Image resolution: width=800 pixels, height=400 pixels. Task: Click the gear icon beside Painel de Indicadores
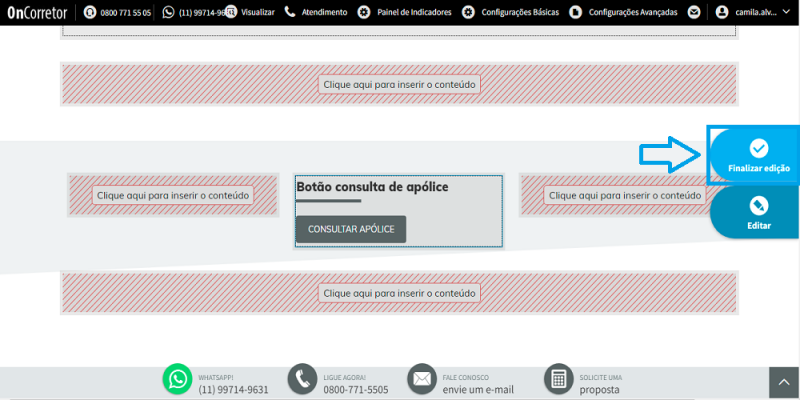tap(364, 12)
